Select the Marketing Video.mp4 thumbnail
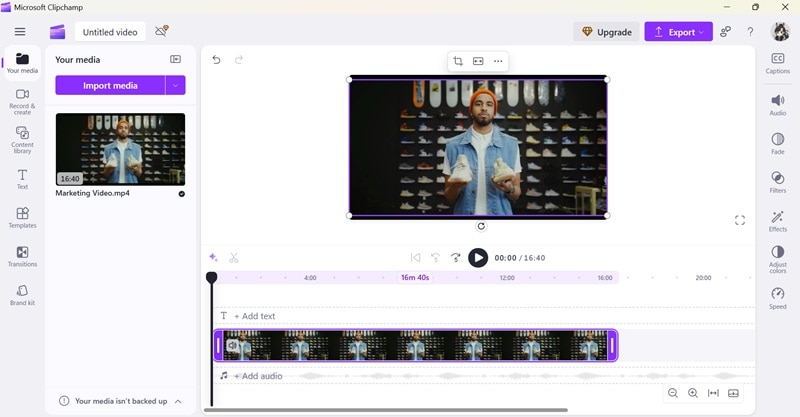Image resolution: width=800 pixels, height=417 pixels. 120,149
